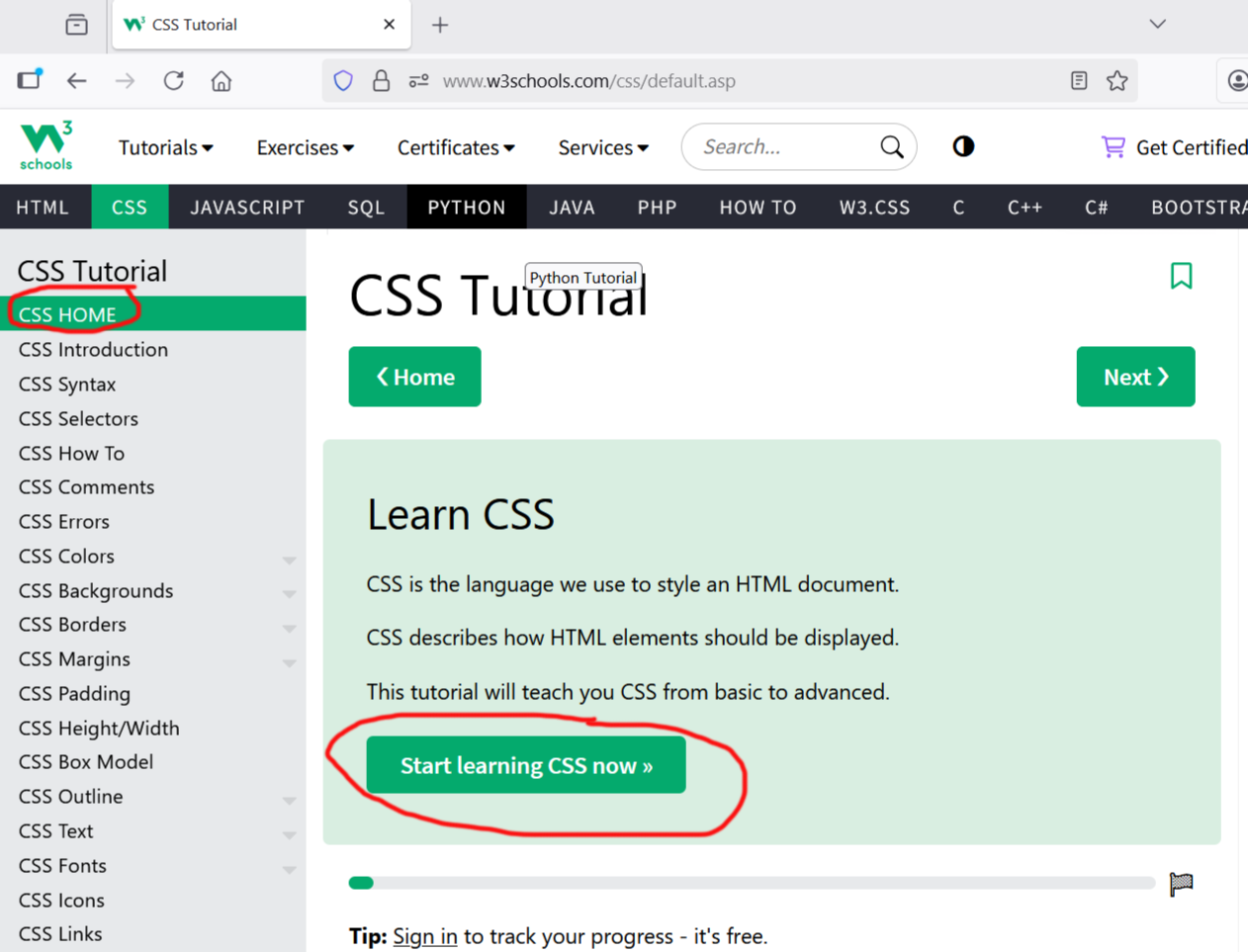The height and width of the screenshot is (952, 1248).
Task: Open the account profile icon
Action: click(1237, 81)
